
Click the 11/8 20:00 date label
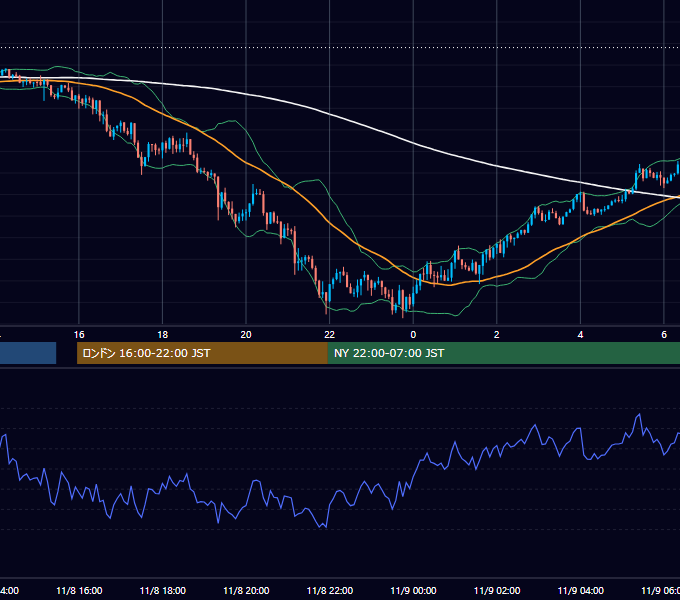pos(246,591)
